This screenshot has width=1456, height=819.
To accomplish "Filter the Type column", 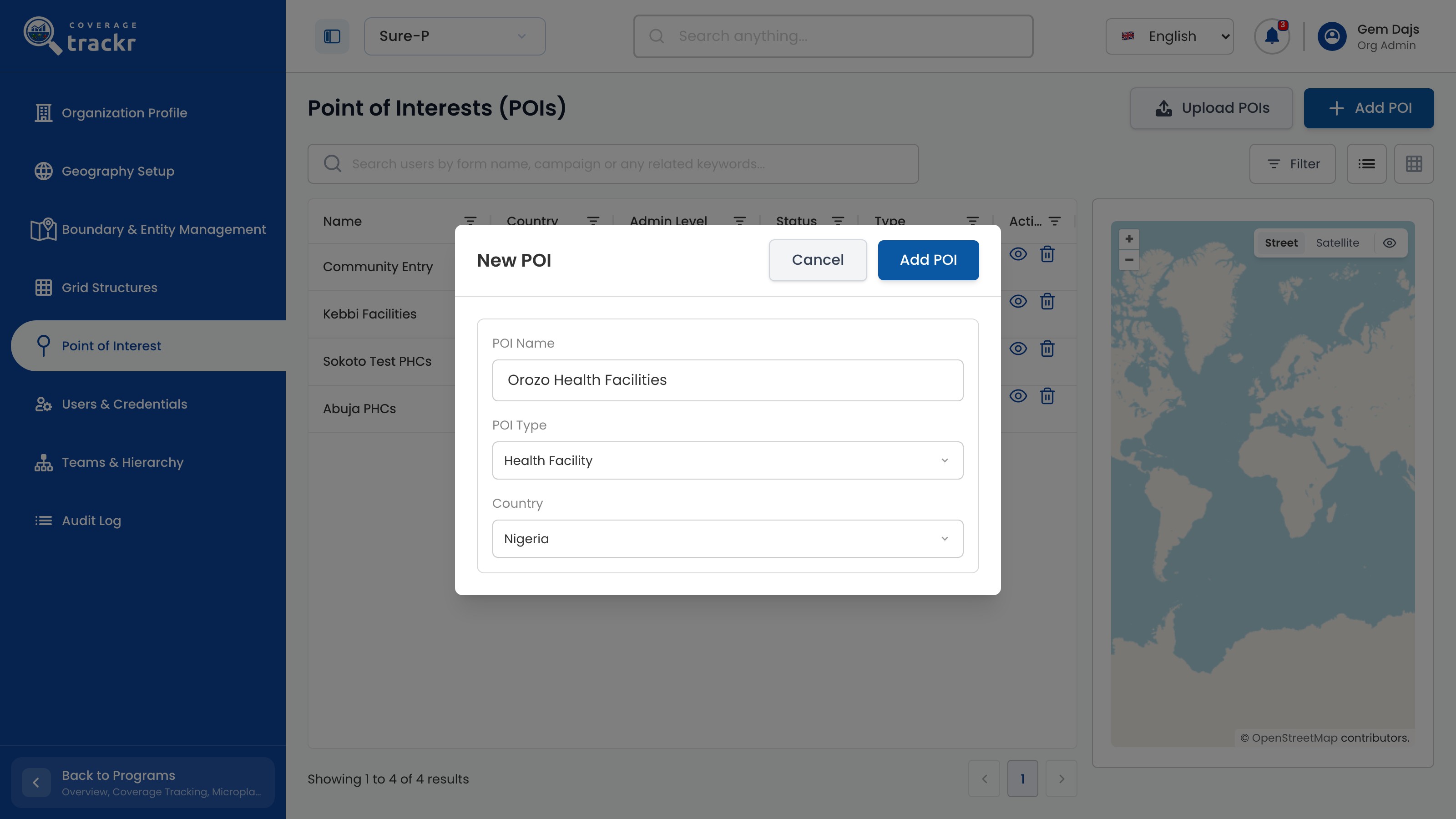I will click(972, 221).
